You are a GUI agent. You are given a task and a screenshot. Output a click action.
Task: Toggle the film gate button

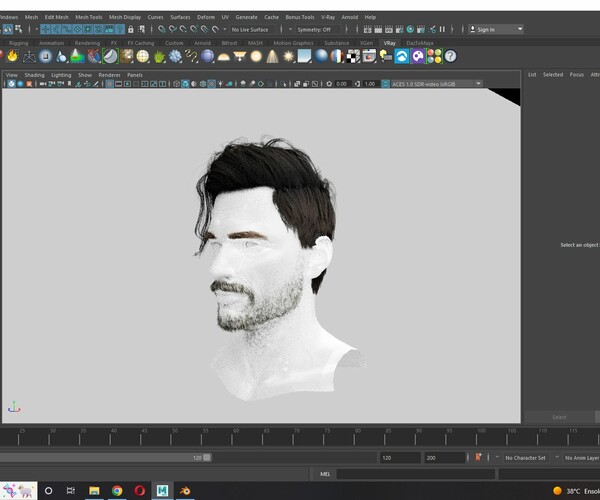point(119,84)
